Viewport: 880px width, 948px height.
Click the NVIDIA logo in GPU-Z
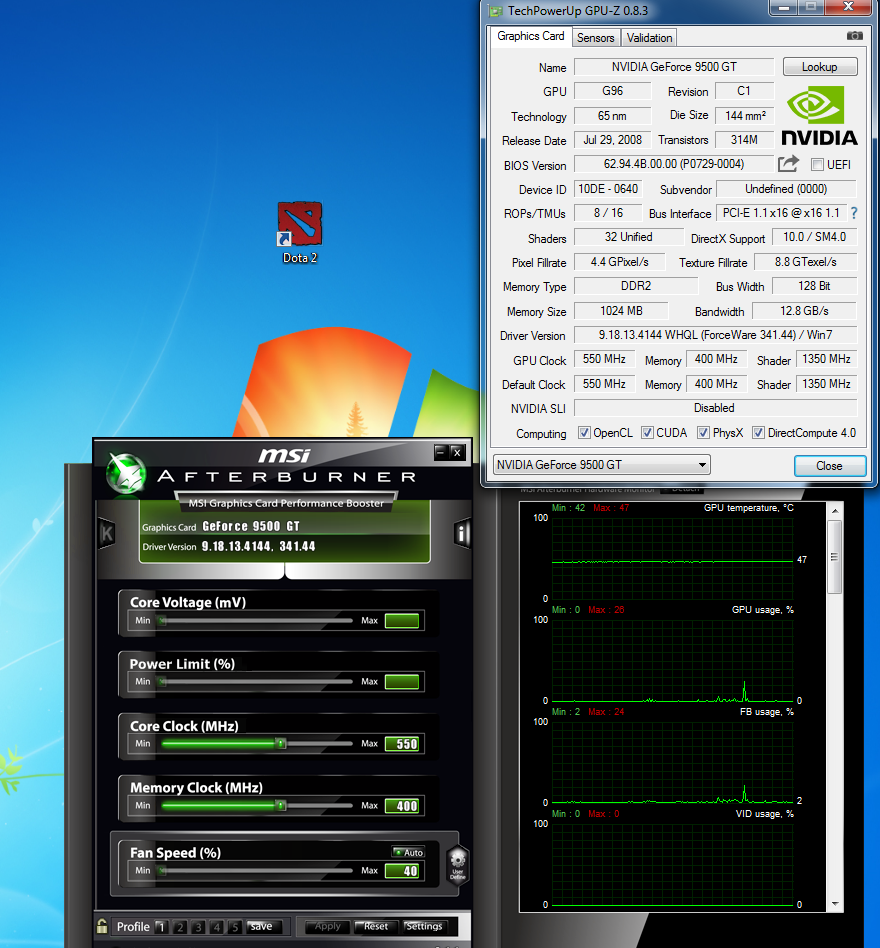coord(819,115)
